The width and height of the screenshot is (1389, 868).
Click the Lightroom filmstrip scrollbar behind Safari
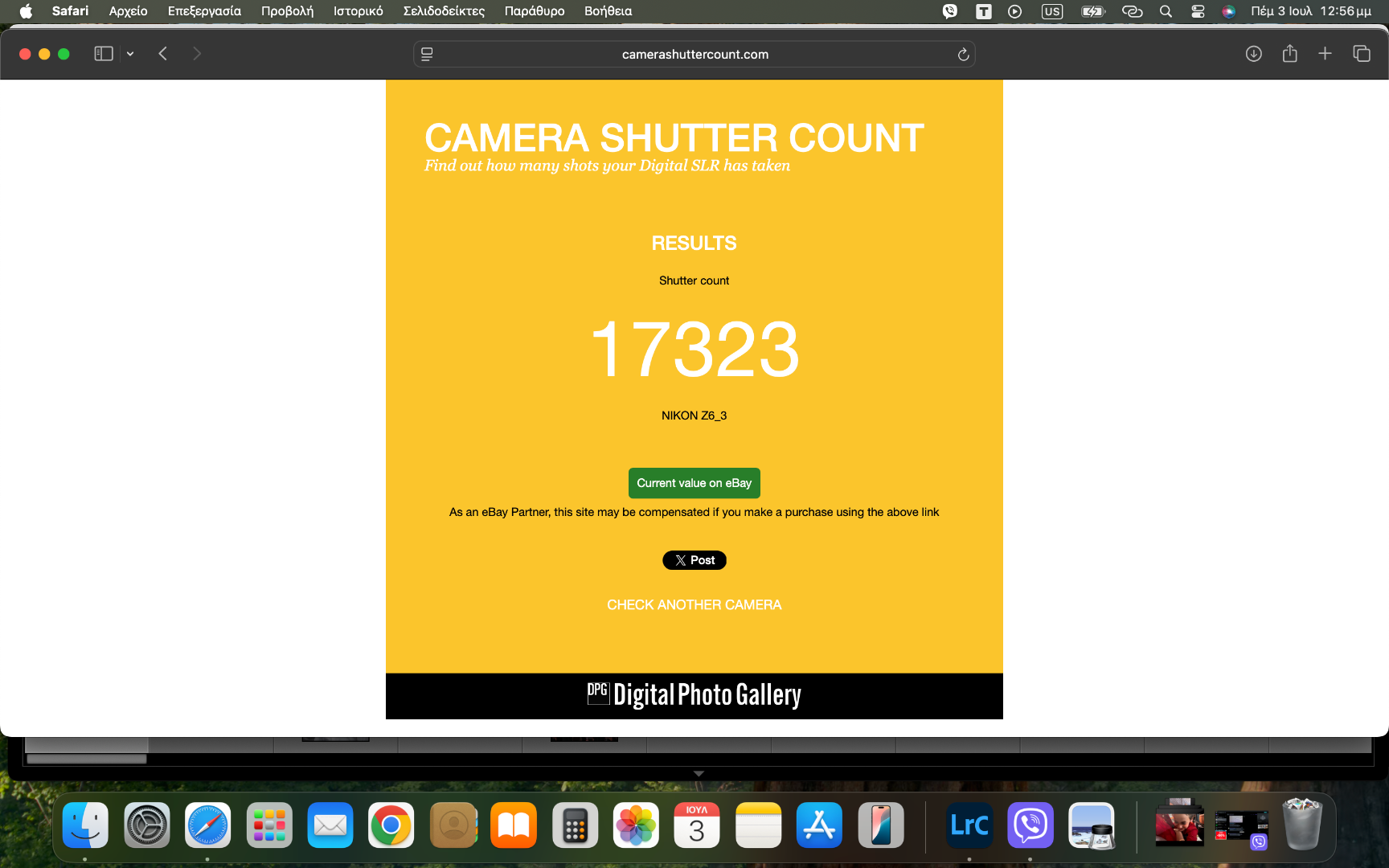[87, 759]
